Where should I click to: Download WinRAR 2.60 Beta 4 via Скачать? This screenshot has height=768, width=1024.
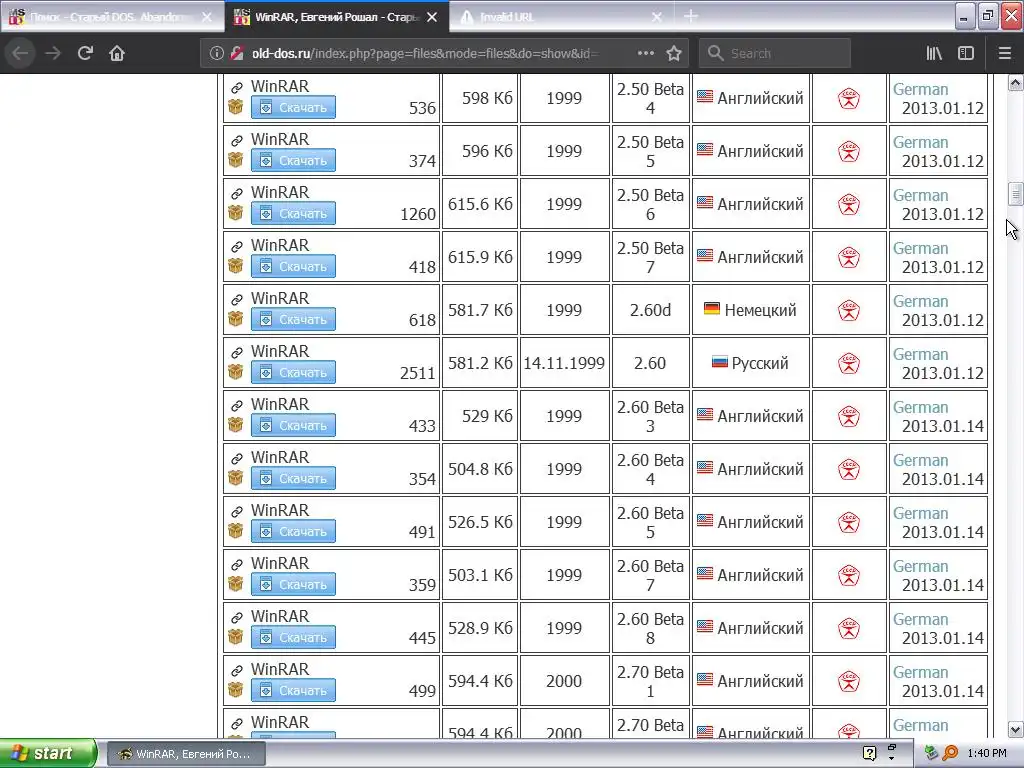click(x=293, y=478)
